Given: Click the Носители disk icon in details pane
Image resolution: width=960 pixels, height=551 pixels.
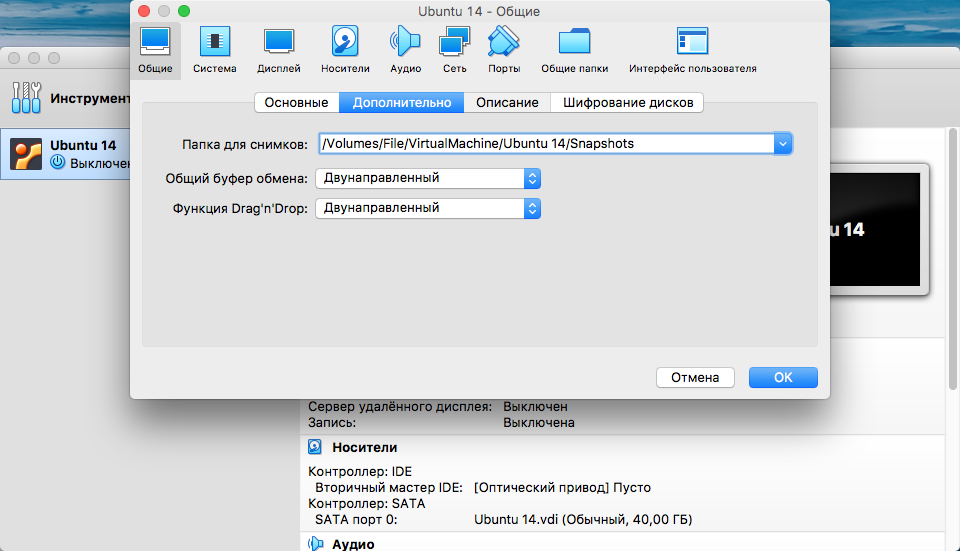Looking at the screenshot, I should 315,447.
